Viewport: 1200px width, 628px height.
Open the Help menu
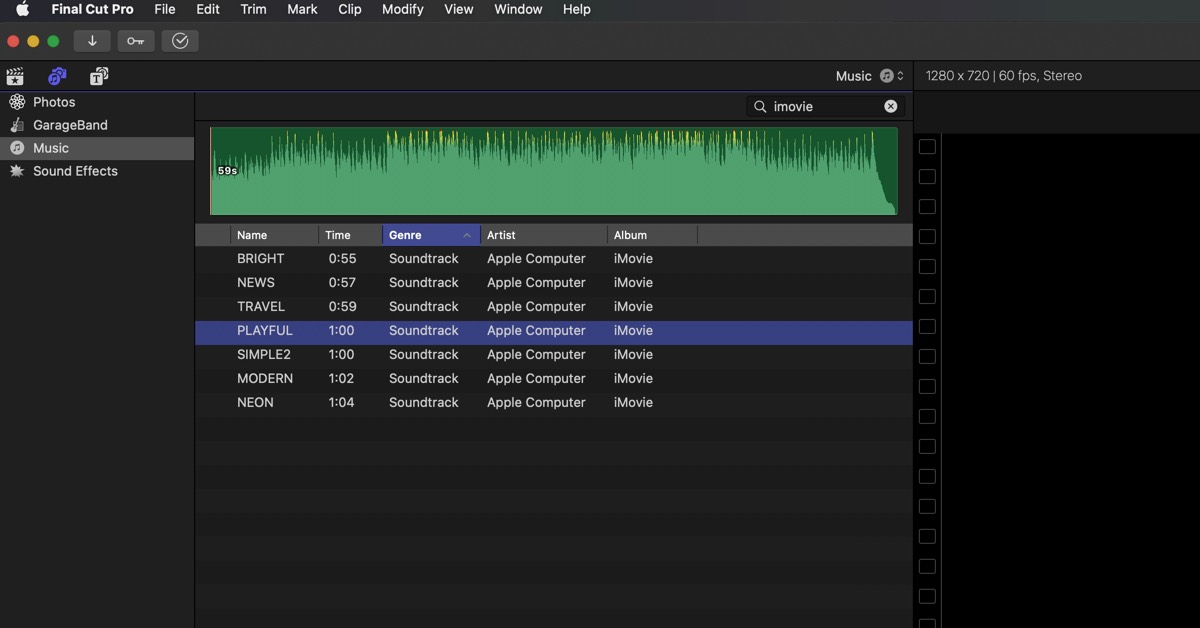(577, 9)
